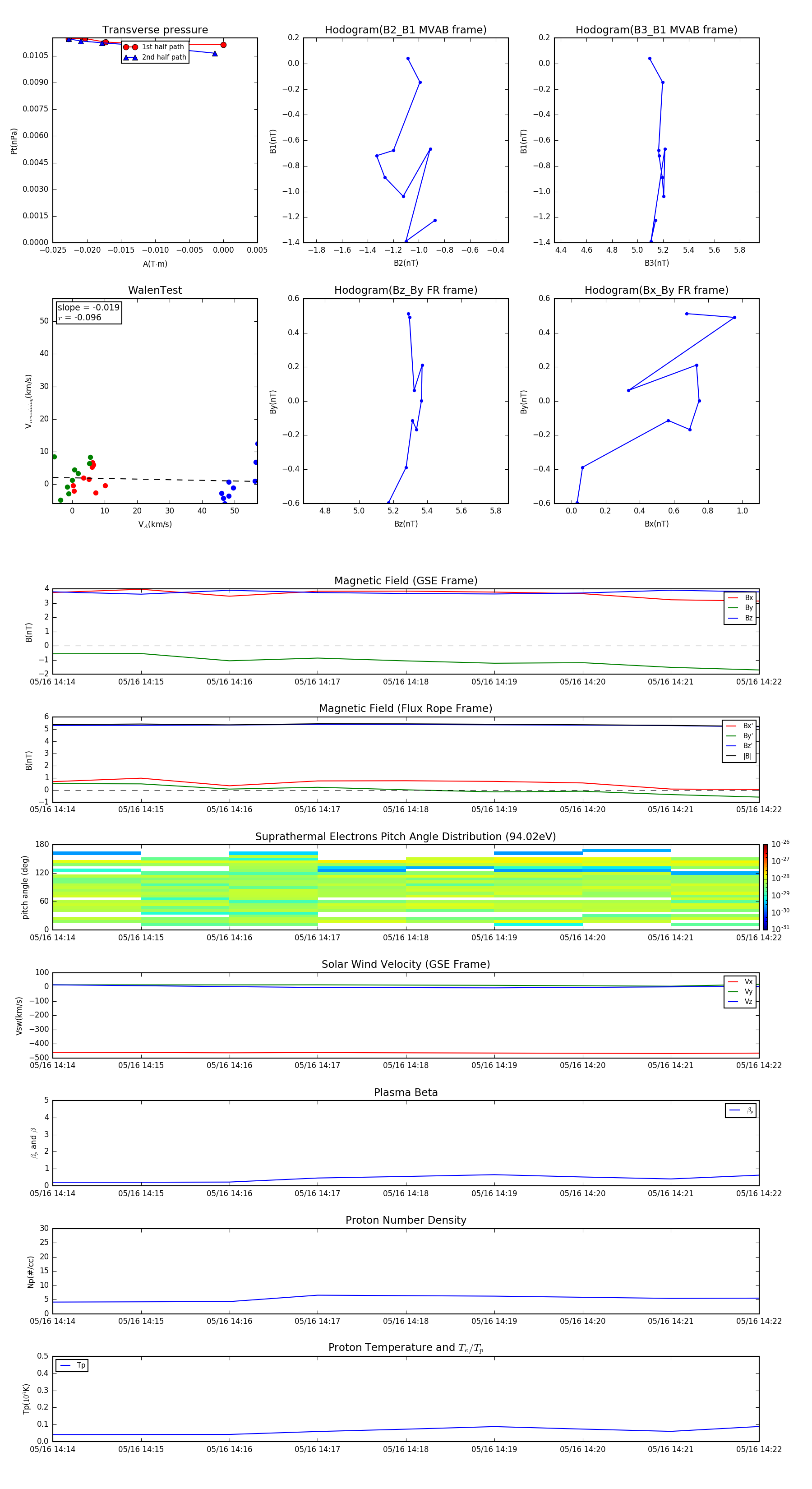This screenshot has height=1489, width=812.
Task: Click the 'Bx' legend entry in GSE magnetic field
Action: pyautogui.click(x=740, y=598)
